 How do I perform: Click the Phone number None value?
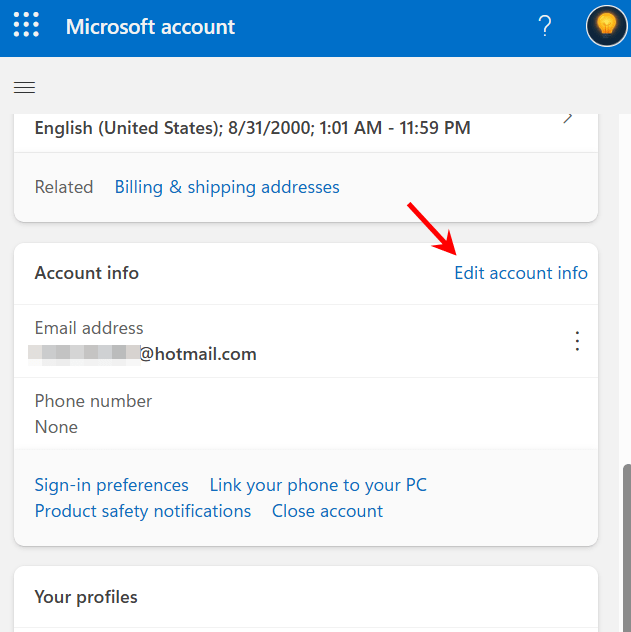pyautogui.click(x=56, y=427)
